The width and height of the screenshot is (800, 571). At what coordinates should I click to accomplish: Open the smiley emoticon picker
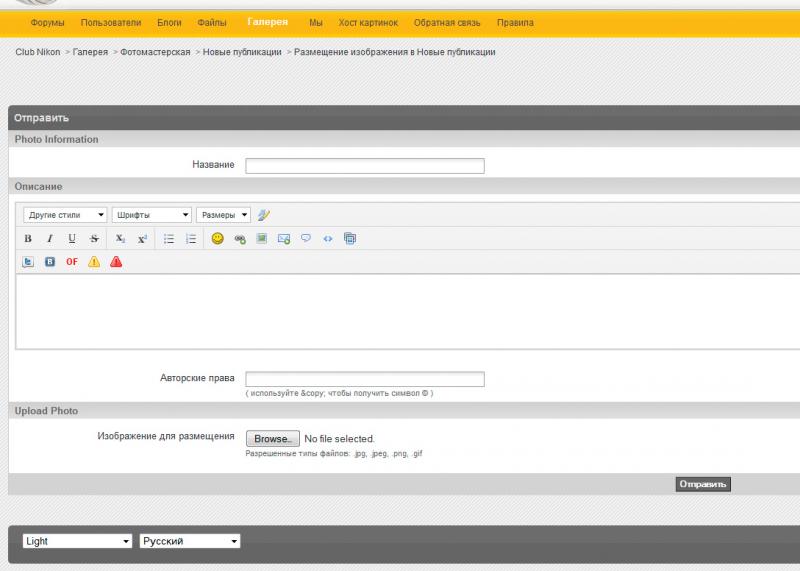pos(217,238)
